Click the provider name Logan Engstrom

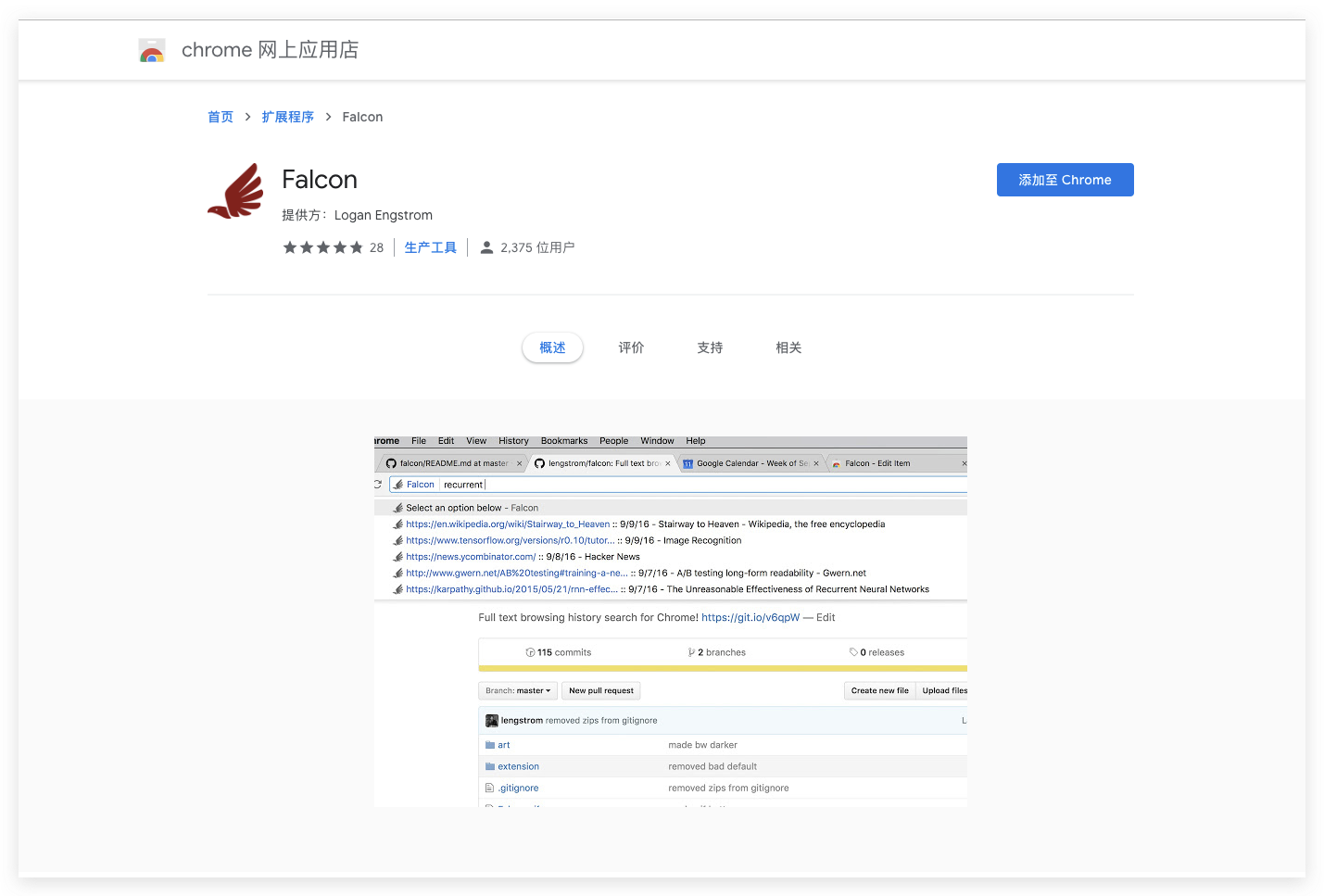coord(383,215)
